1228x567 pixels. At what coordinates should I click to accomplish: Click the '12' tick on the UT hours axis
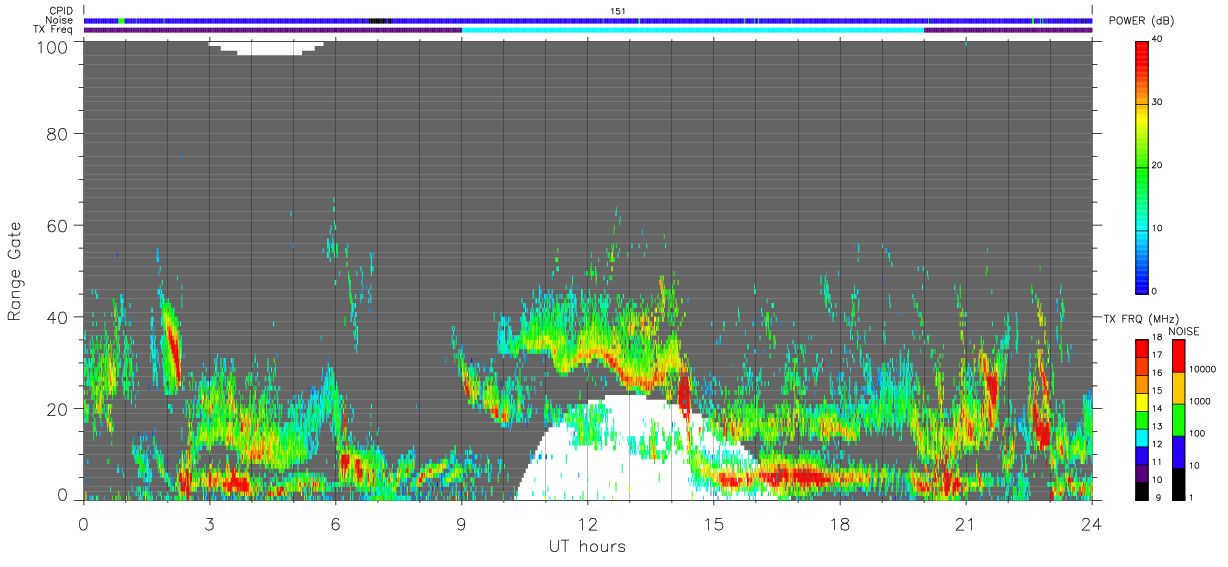click(x=588, y=524)
